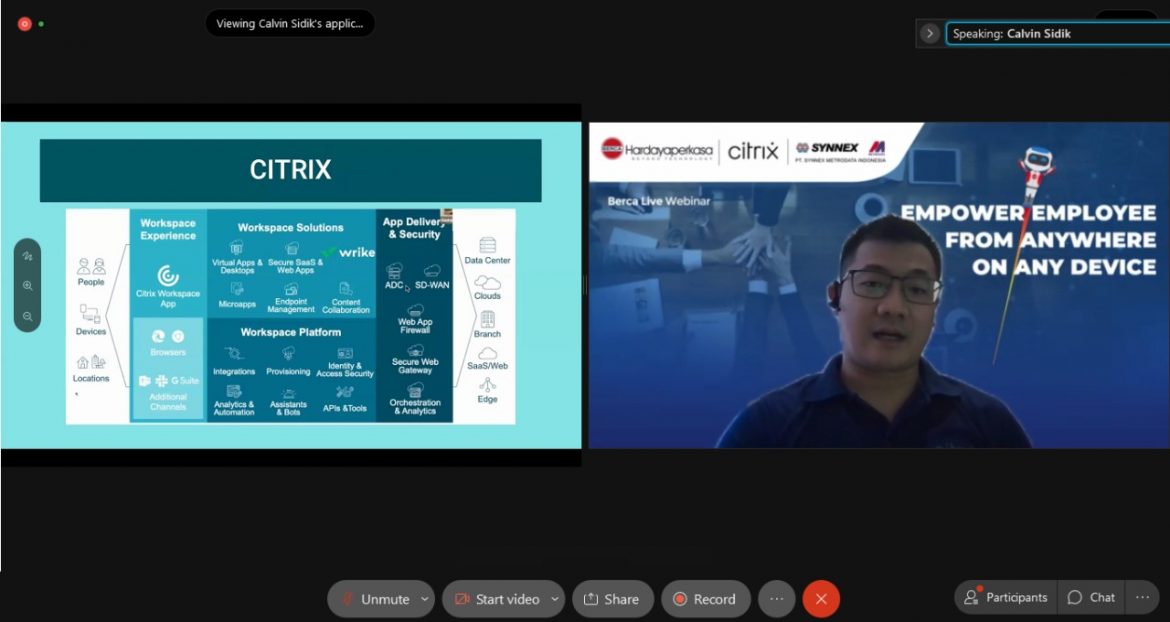Screen dimensions: 1170x622
Task: Click the Speaking: Calvin Sidik indicator
Action: (x=1057, y=34)
